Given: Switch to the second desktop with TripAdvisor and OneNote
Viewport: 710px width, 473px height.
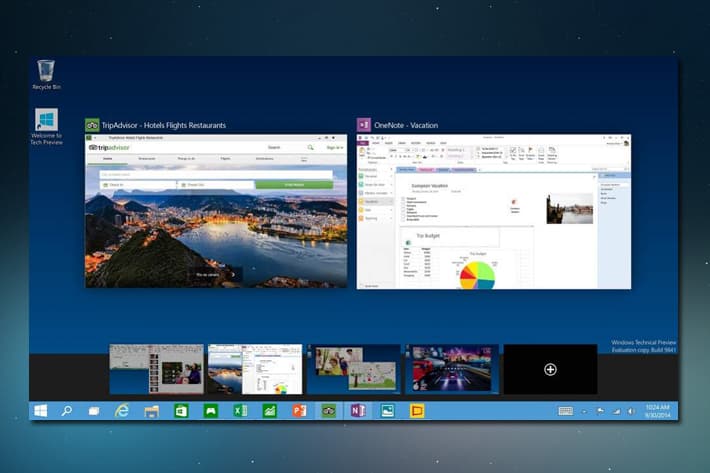Looking at the screenshot, I should pos(255,369).
